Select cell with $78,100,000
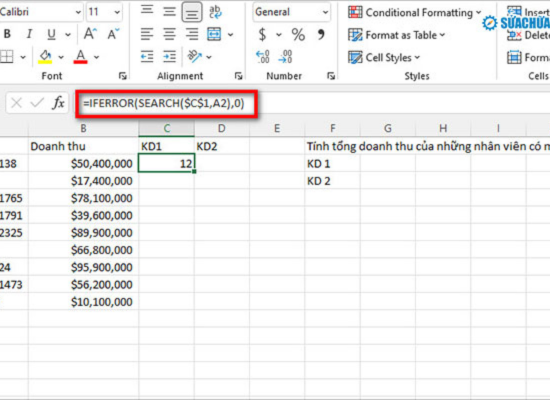 tap(83, 198)
